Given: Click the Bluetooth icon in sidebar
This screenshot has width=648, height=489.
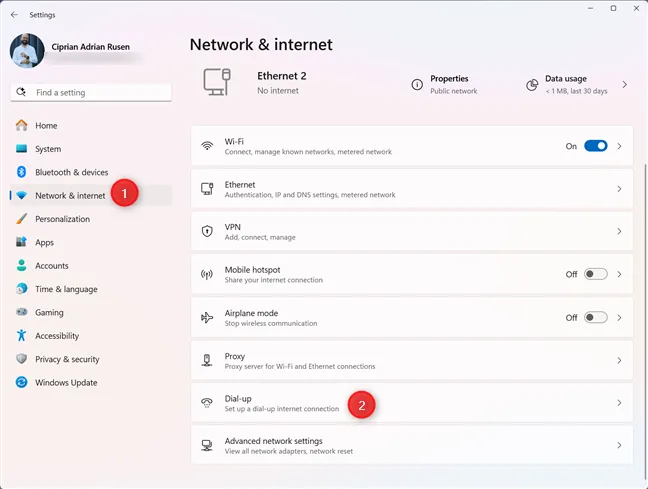Looking at the screenshot, I should point(21,172).
